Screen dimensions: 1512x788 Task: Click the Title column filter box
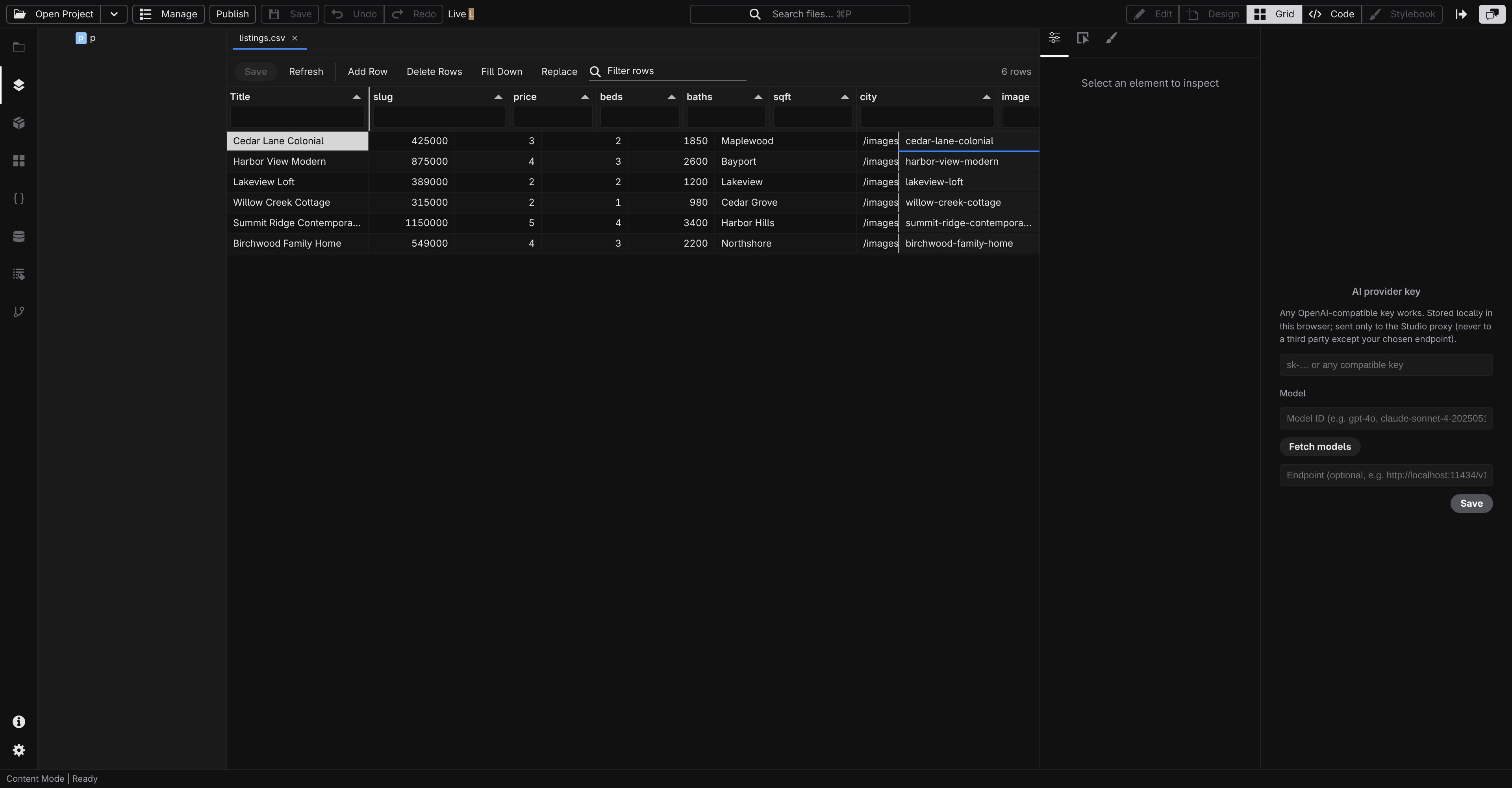(x=297, y=117)
